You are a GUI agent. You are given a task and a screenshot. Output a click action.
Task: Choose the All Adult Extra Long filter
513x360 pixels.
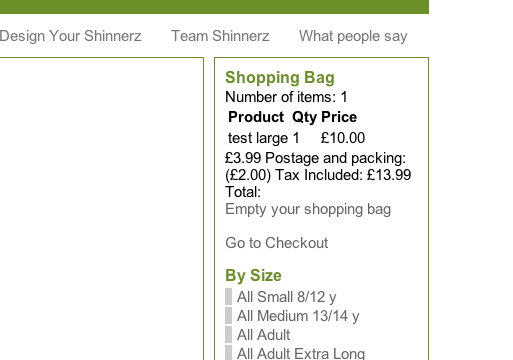pos(301,353)
